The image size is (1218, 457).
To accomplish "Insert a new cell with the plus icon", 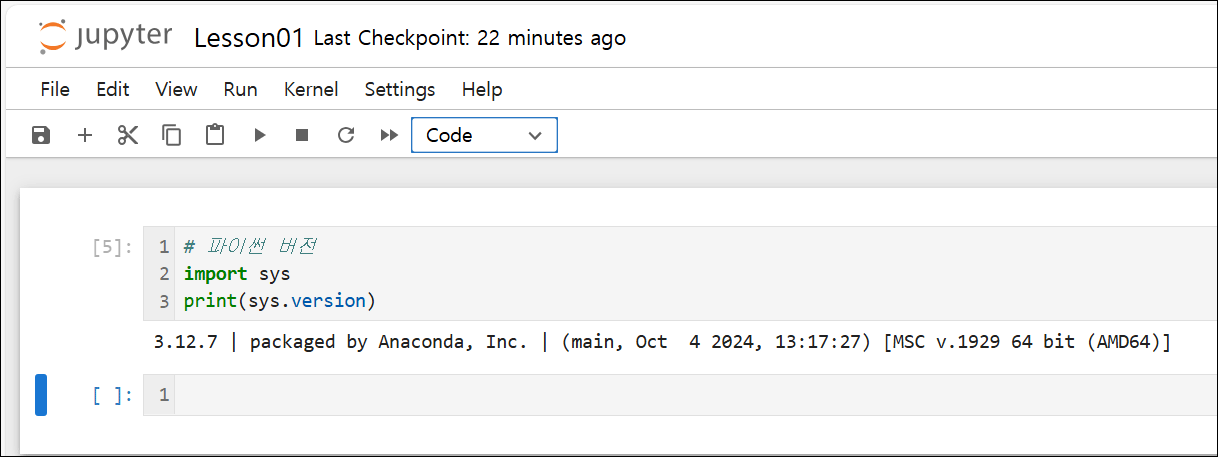I will (85, 135).
